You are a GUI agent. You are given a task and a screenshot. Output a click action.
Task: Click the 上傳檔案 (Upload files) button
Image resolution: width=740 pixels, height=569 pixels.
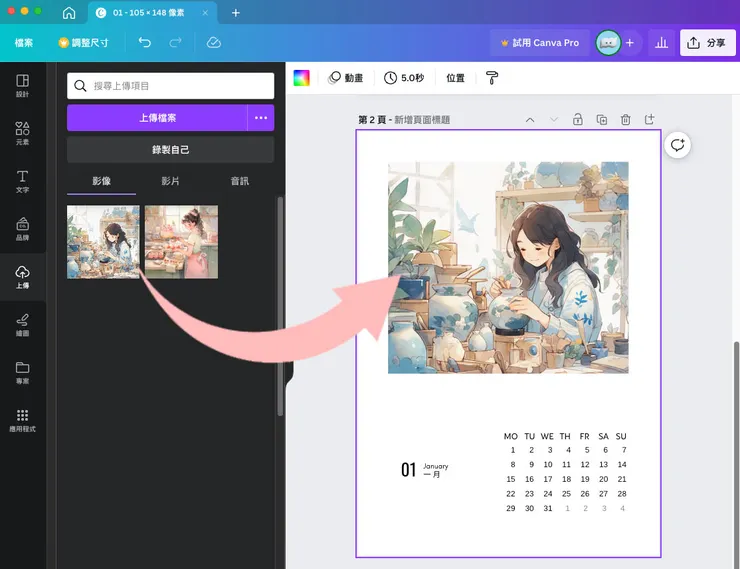157,118
